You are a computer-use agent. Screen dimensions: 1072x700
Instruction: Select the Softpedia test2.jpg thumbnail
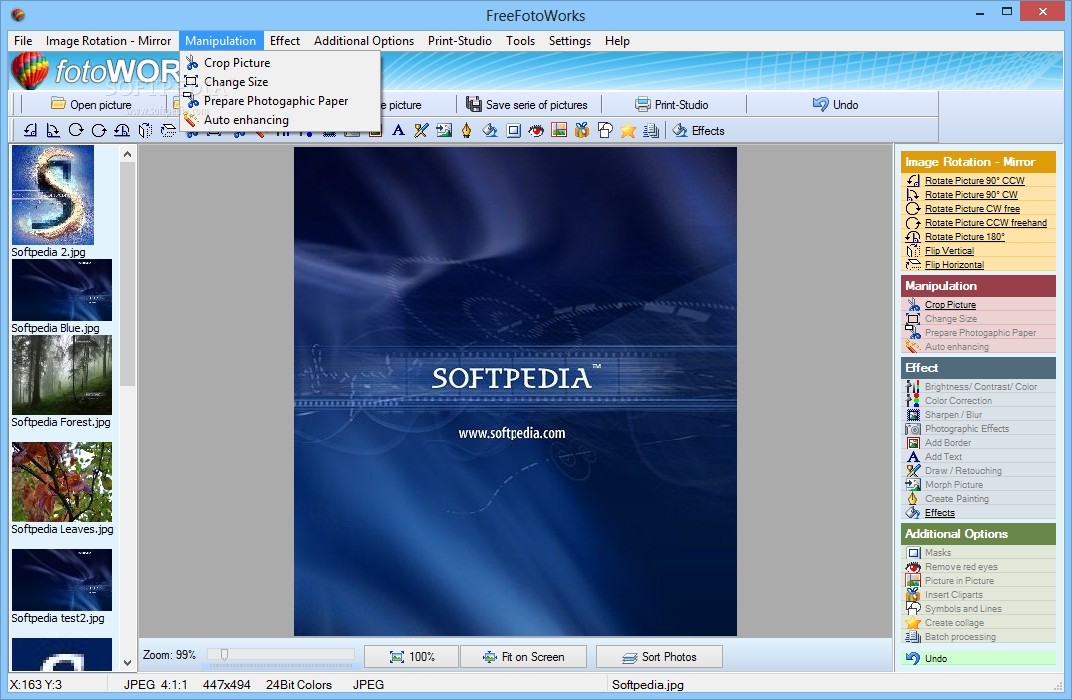(x=62, y=580)
